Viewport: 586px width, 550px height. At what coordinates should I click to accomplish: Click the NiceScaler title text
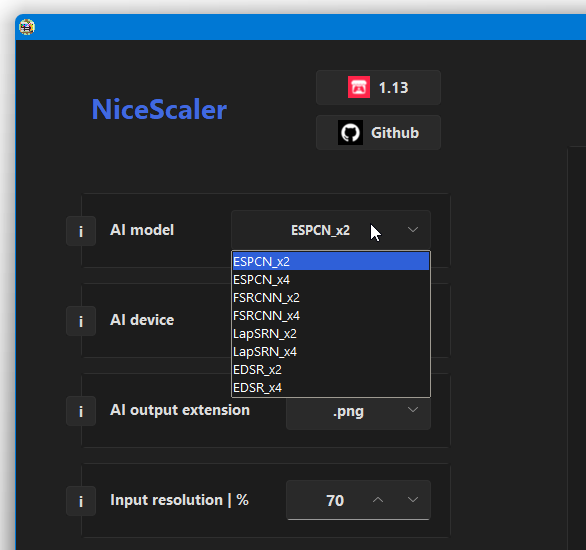coord(159,109)
